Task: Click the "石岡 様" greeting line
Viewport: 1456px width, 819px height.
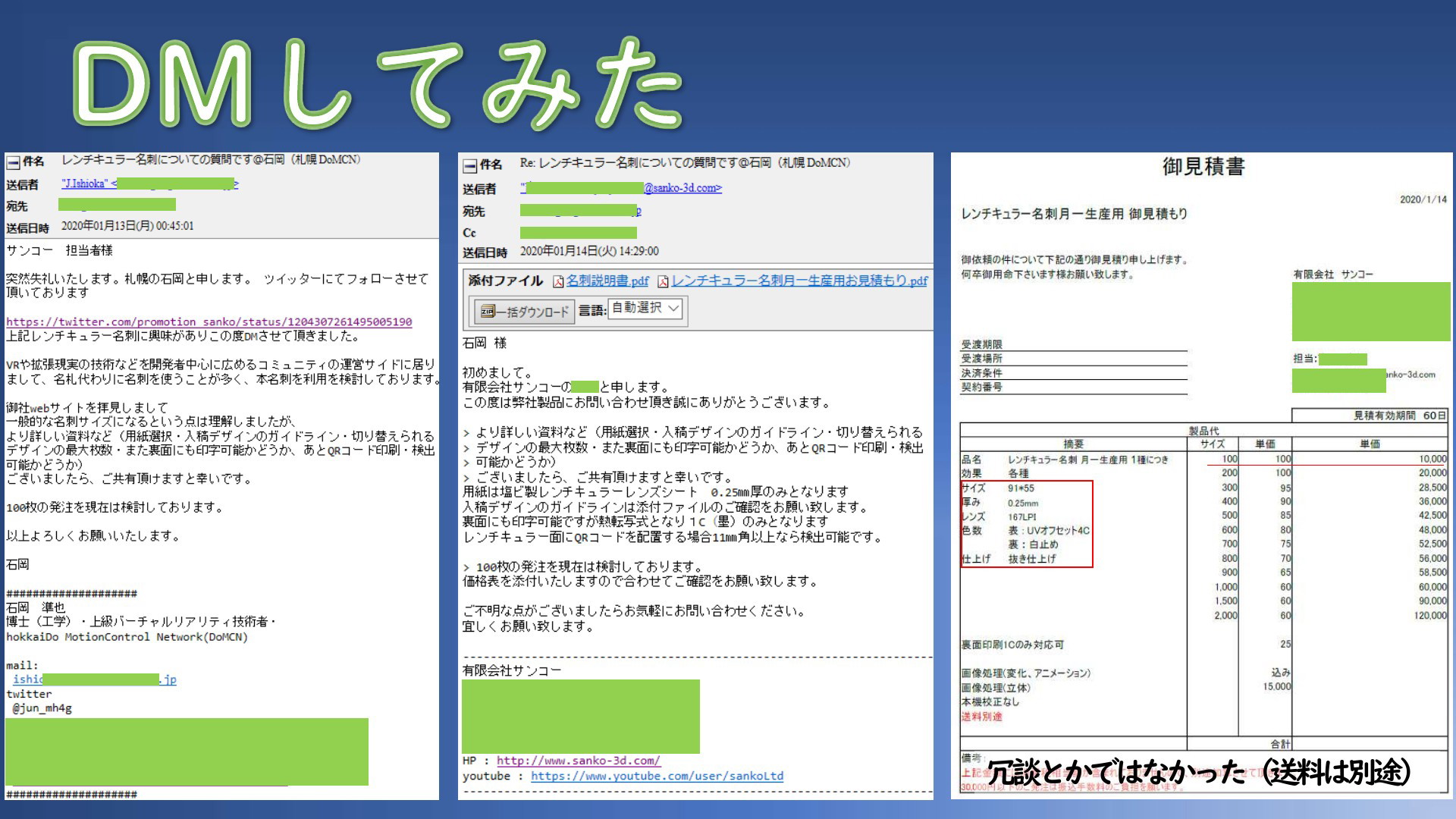Action: [x=485, y=343]
